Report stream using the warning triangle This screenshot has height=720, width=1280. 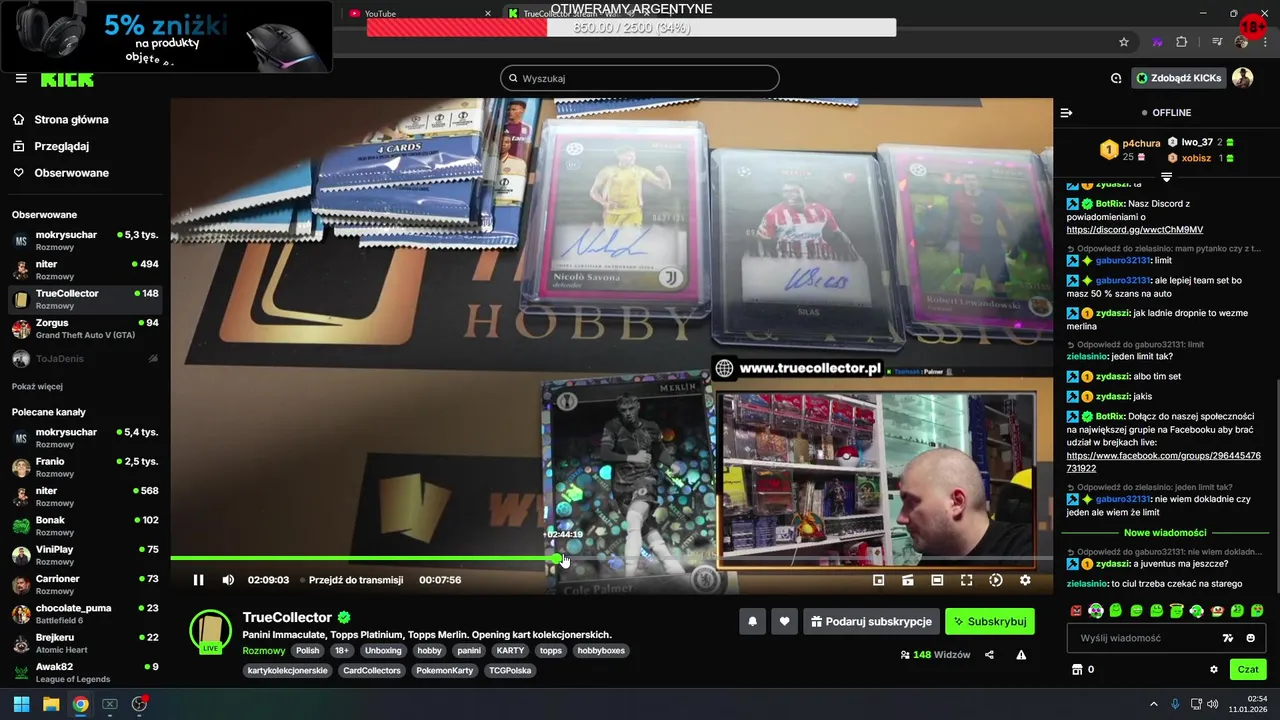(1021, 655)
